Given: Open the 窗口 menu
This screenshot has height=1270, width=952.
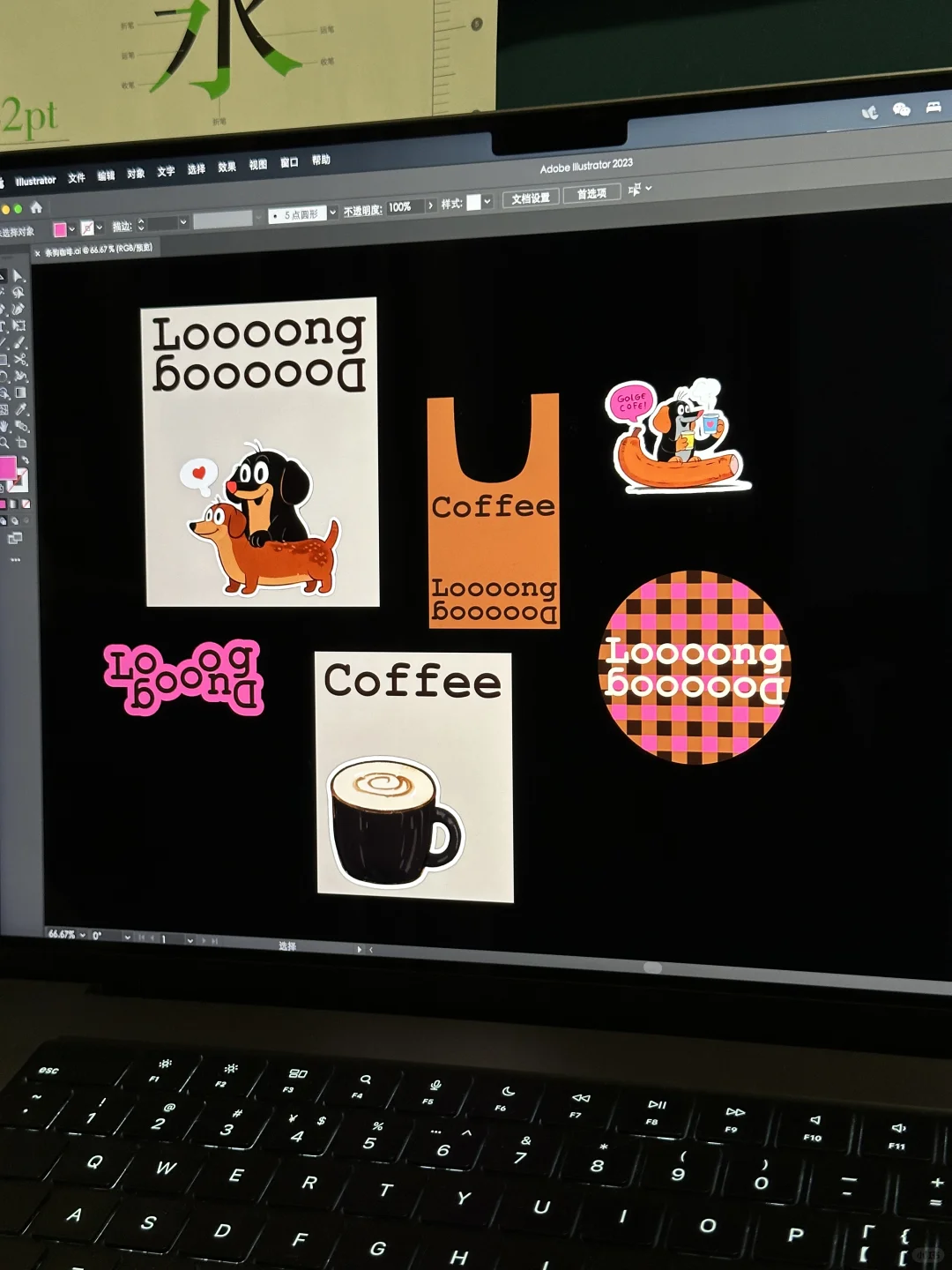Looking at the screenshot, I should 289,162.
